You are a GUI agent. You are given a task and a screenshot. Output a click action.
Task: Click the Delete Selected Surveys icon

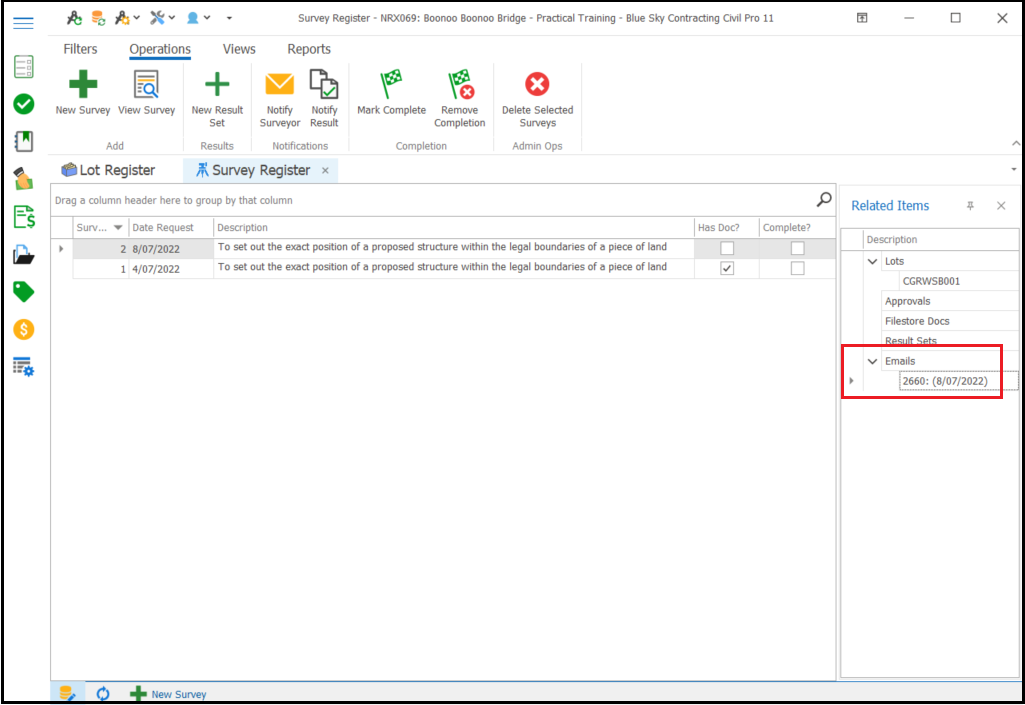pos(537,86)
